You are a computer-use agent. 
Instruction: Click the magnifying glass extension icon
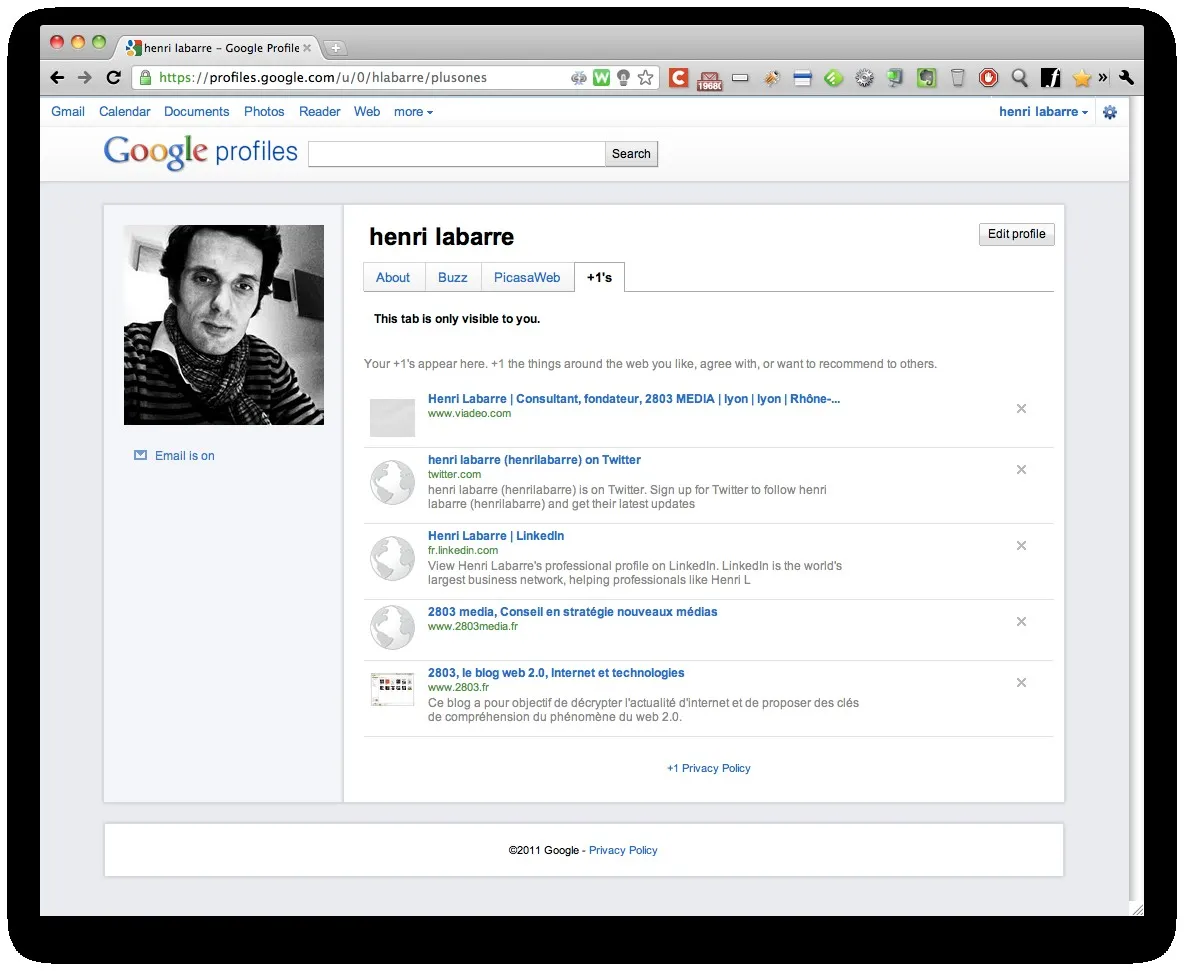click(1019, 78)
